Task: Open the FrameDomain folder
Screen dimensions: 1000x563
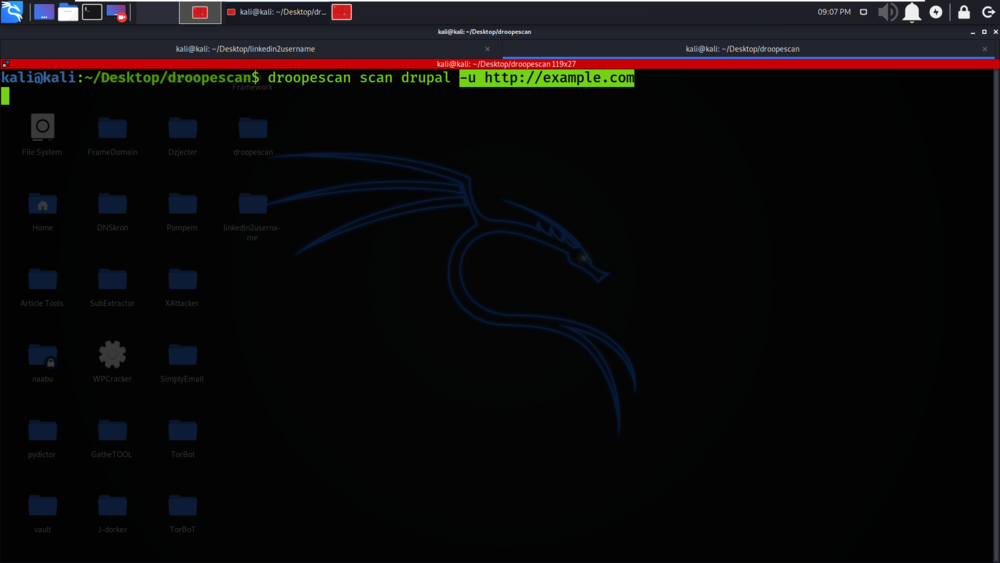Action: [112, 135]
